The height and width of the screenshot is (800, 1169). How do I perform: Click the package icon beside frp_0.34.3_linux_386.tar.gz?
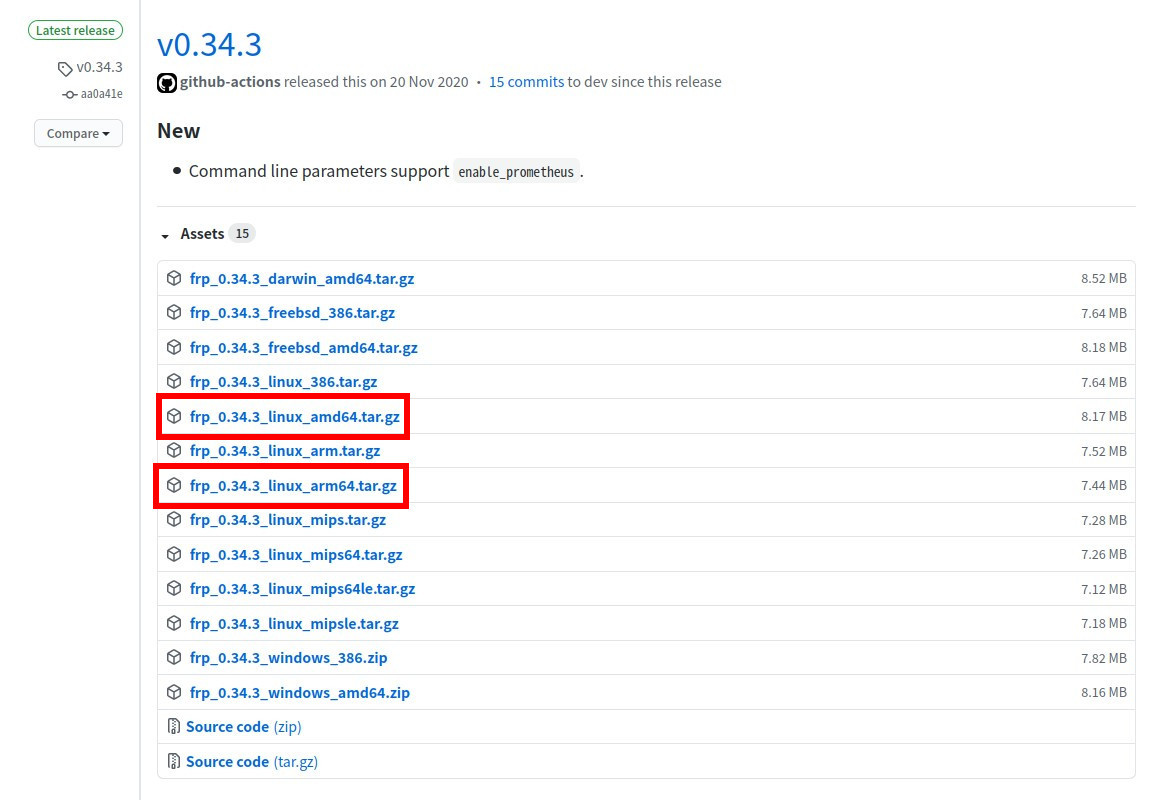[174, 382]
